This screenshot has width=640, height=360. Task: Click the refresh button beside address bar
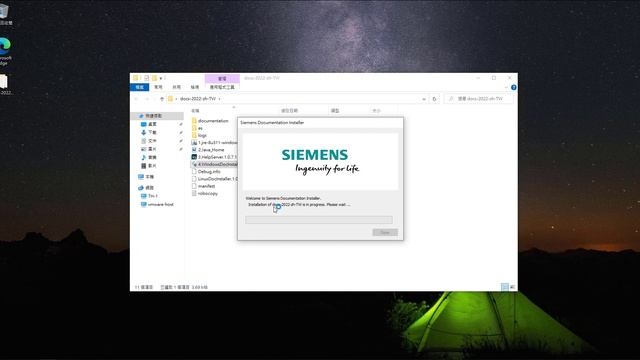(x=434, y=99)
